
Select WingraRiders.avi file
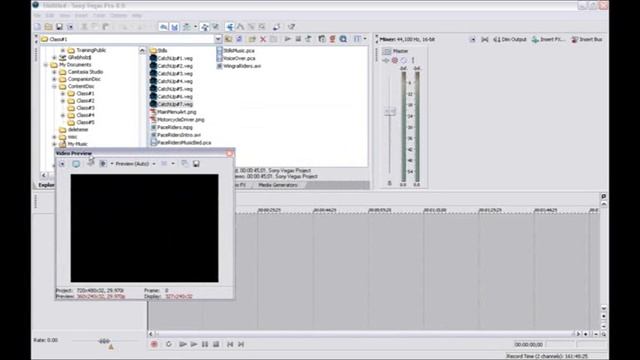242,66
